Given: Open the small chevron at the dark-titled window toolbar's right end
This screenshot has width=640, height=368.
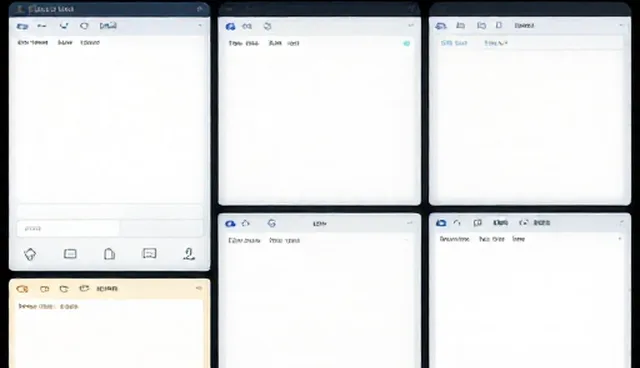Looking at the screenshot, I should tap(200, 25).
